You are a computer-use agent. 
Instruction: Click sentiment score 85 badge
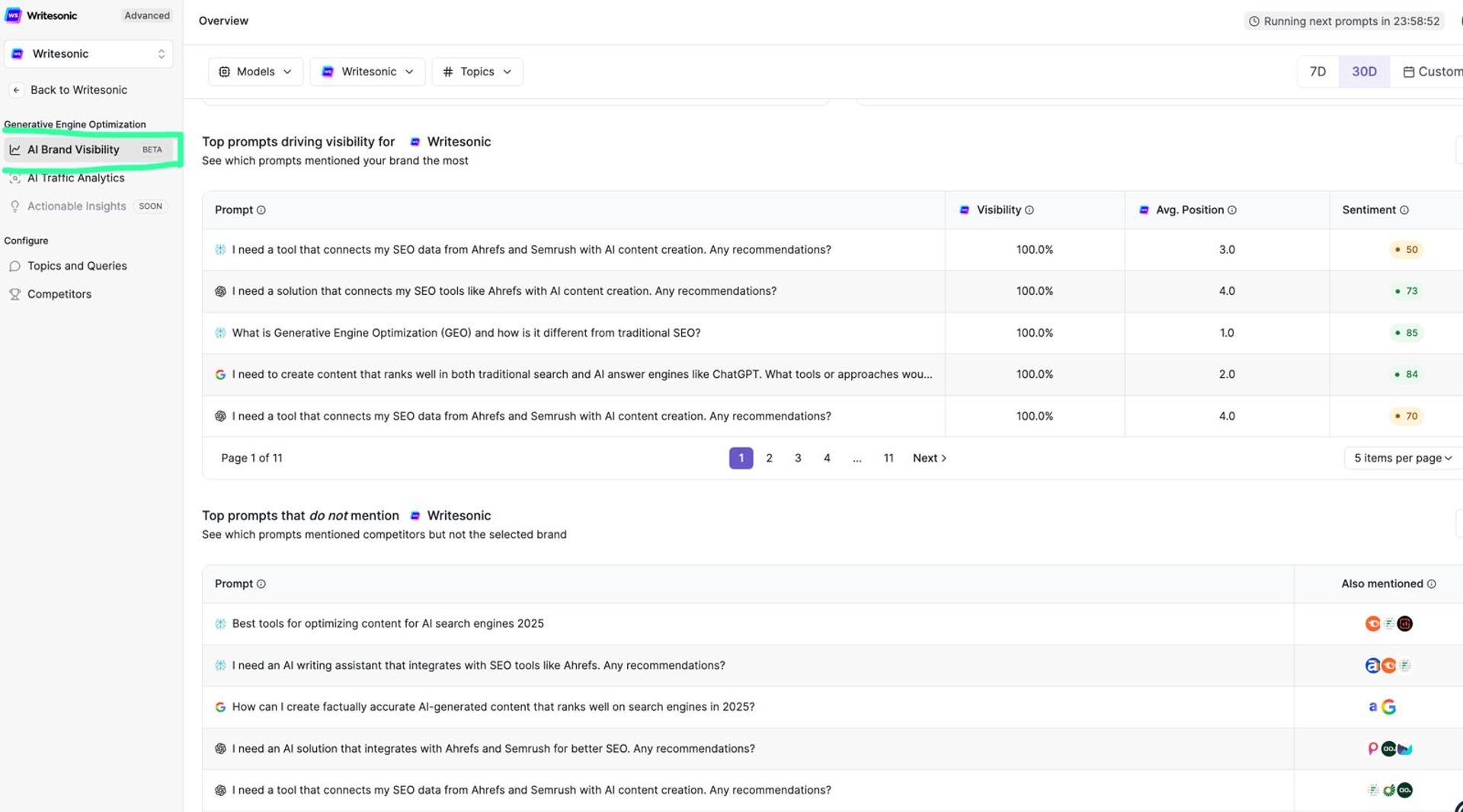pyautogui.click(x=1406, y=333)
